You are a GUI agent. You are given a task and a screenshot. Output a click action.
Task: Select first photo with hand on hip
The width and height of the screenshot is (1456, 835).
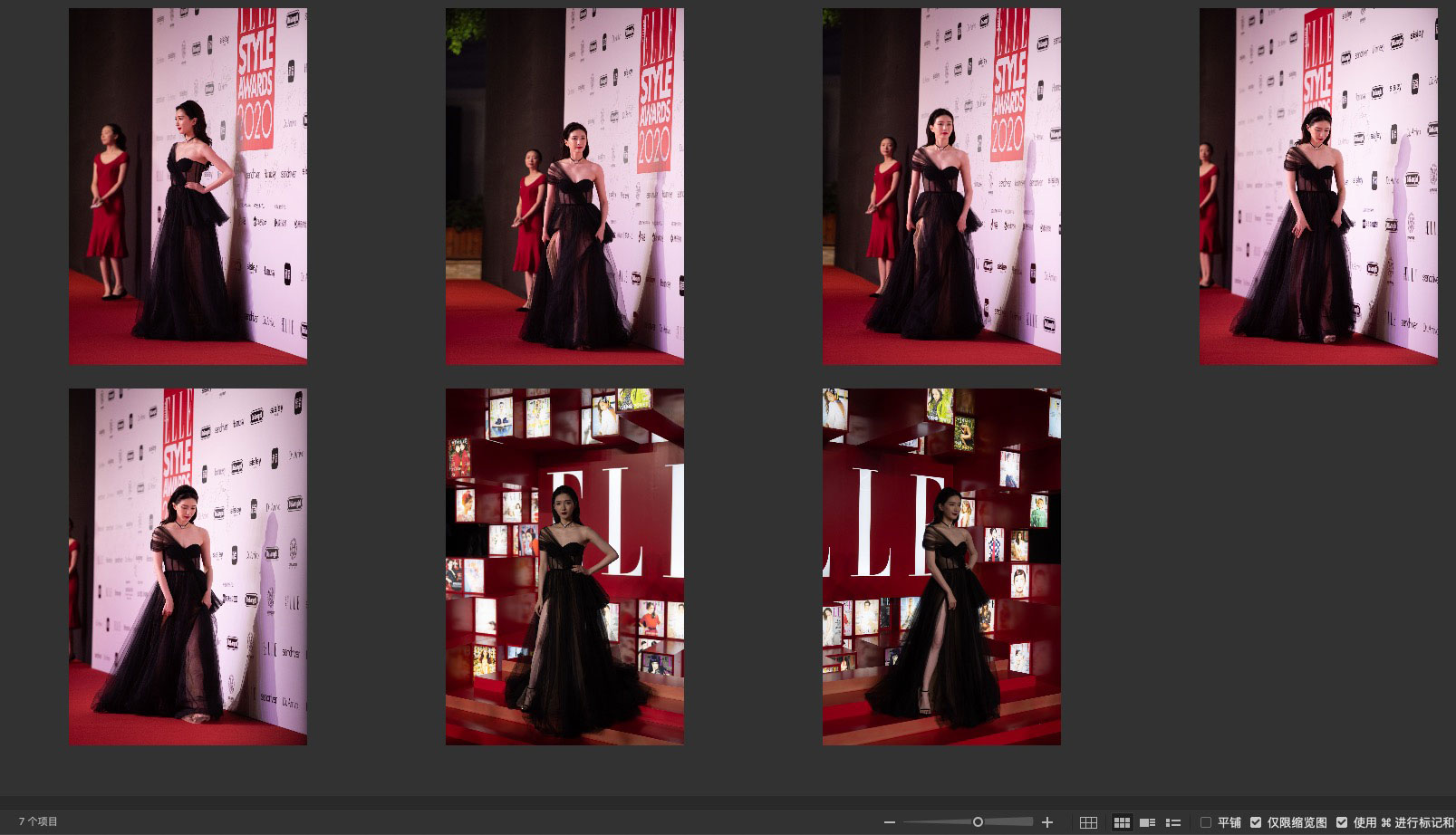188,187
